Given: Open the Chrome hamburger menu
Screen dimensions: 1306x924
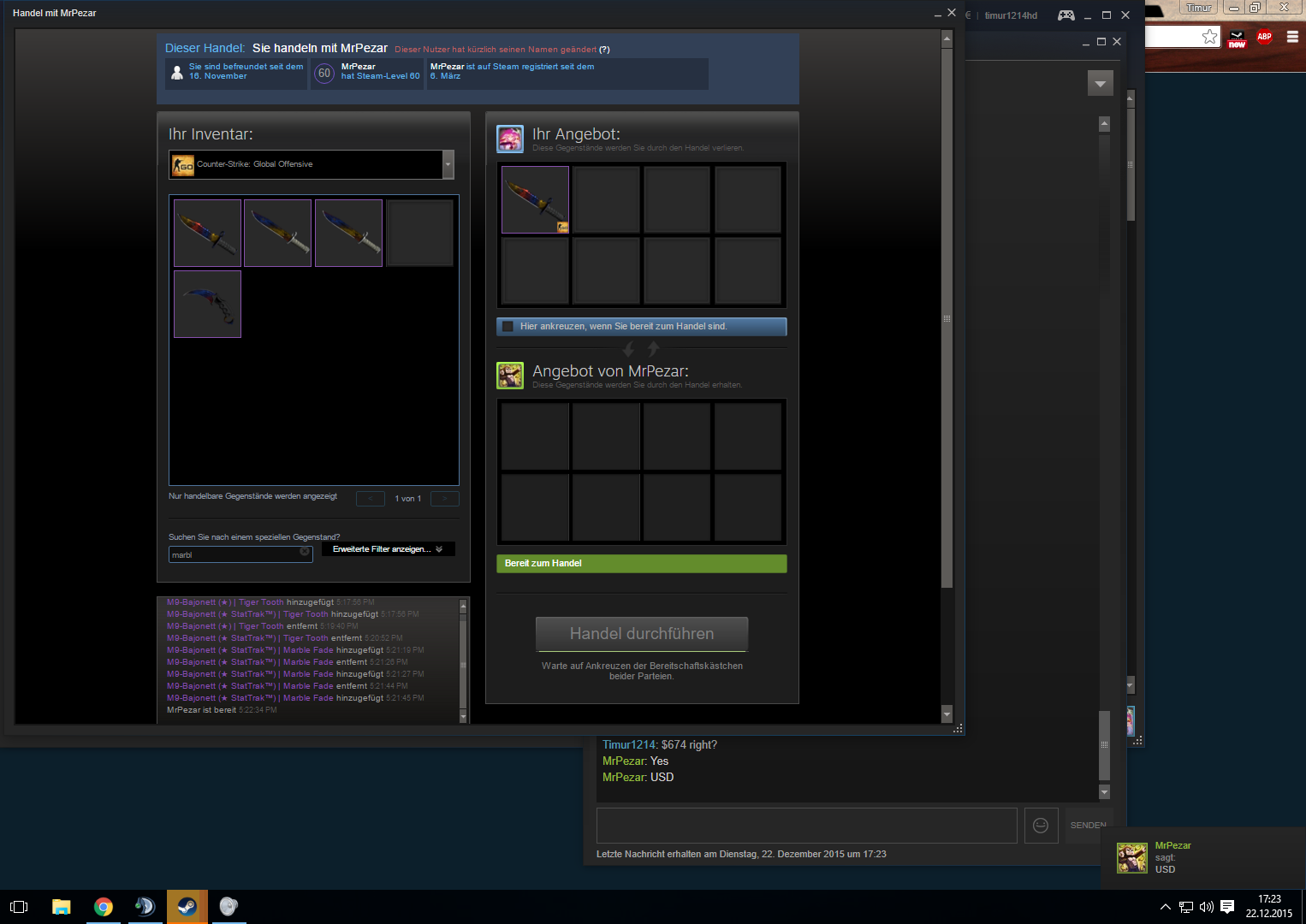Looking at the screenshot, I should [1292, 37].
